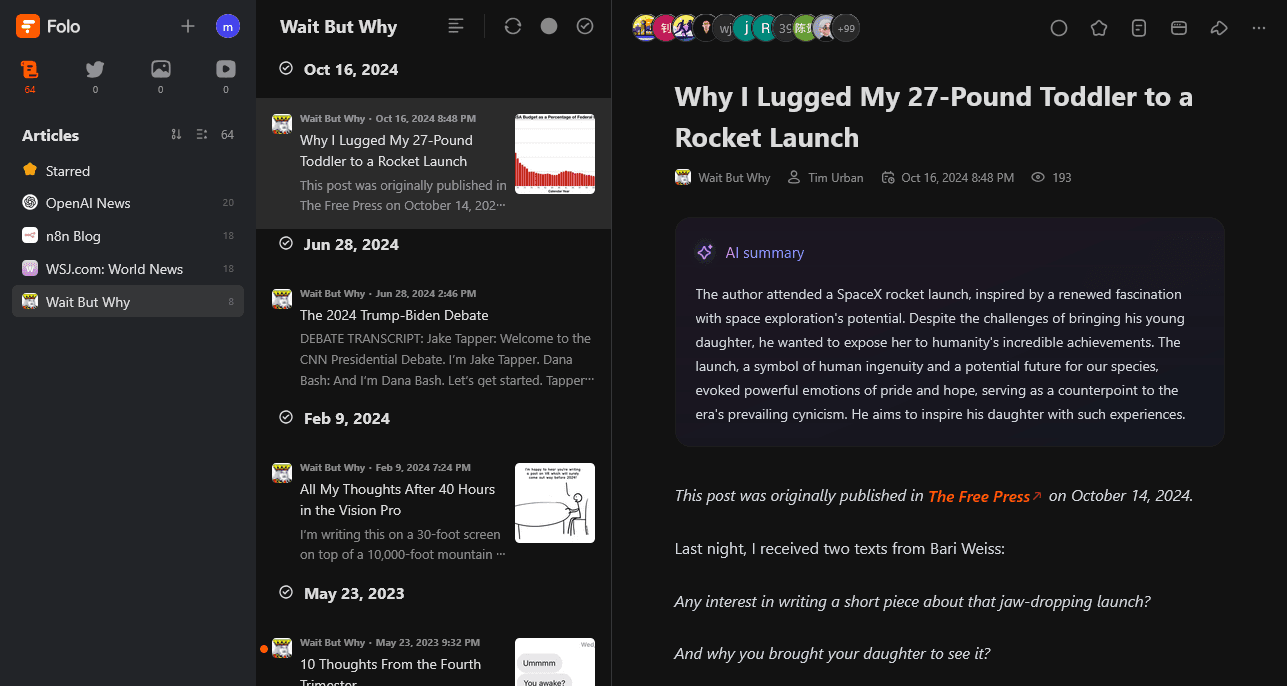Open the Vision Pro article thumbnail
The image size is (1287, 686).
555,503
